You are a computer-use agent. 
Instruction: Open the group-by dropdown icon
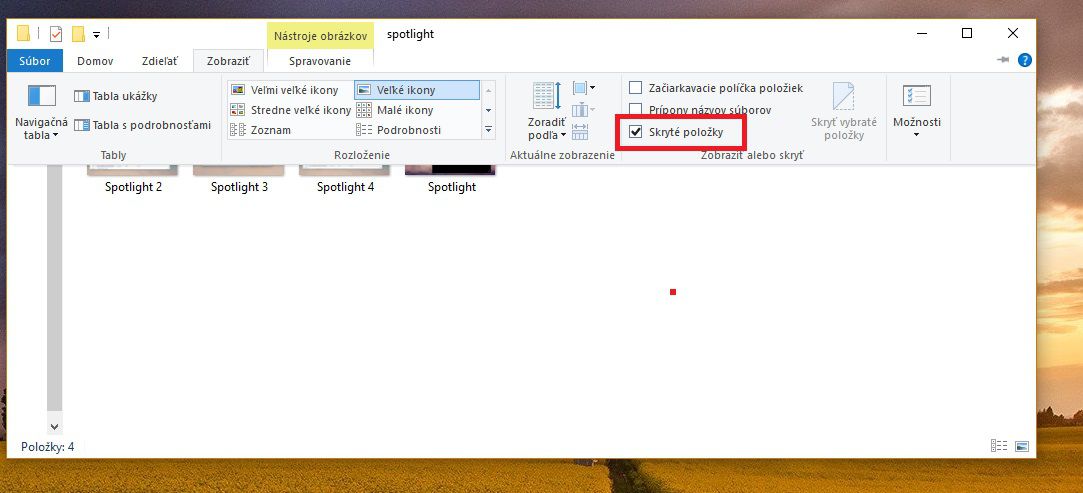(x=584, y=88)
